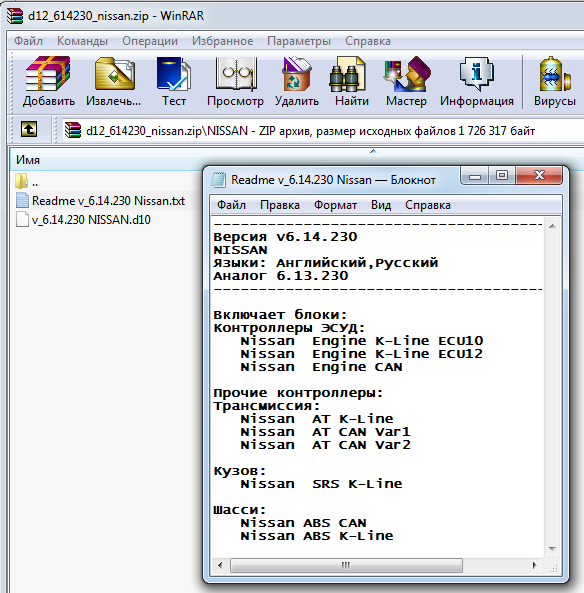This screenshot has width=584, height=593.
Task: Open the Команды menu in WinRAR
Action: coord(82,41)
